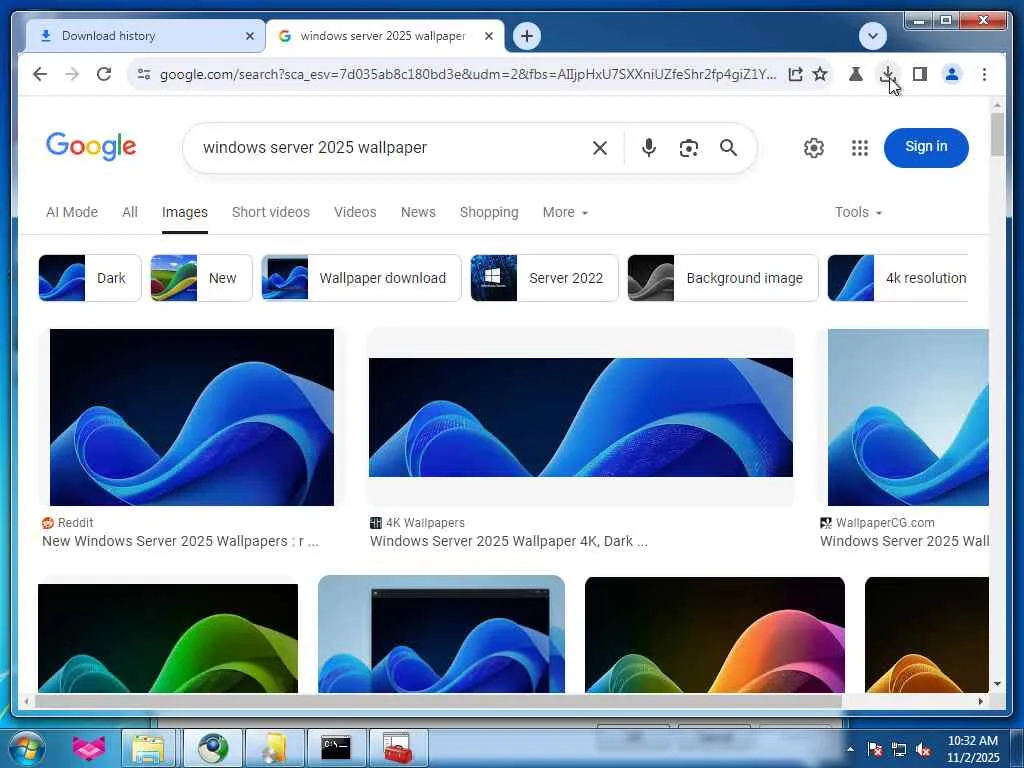Open the Windows Start menu

[x=27, y=748]
